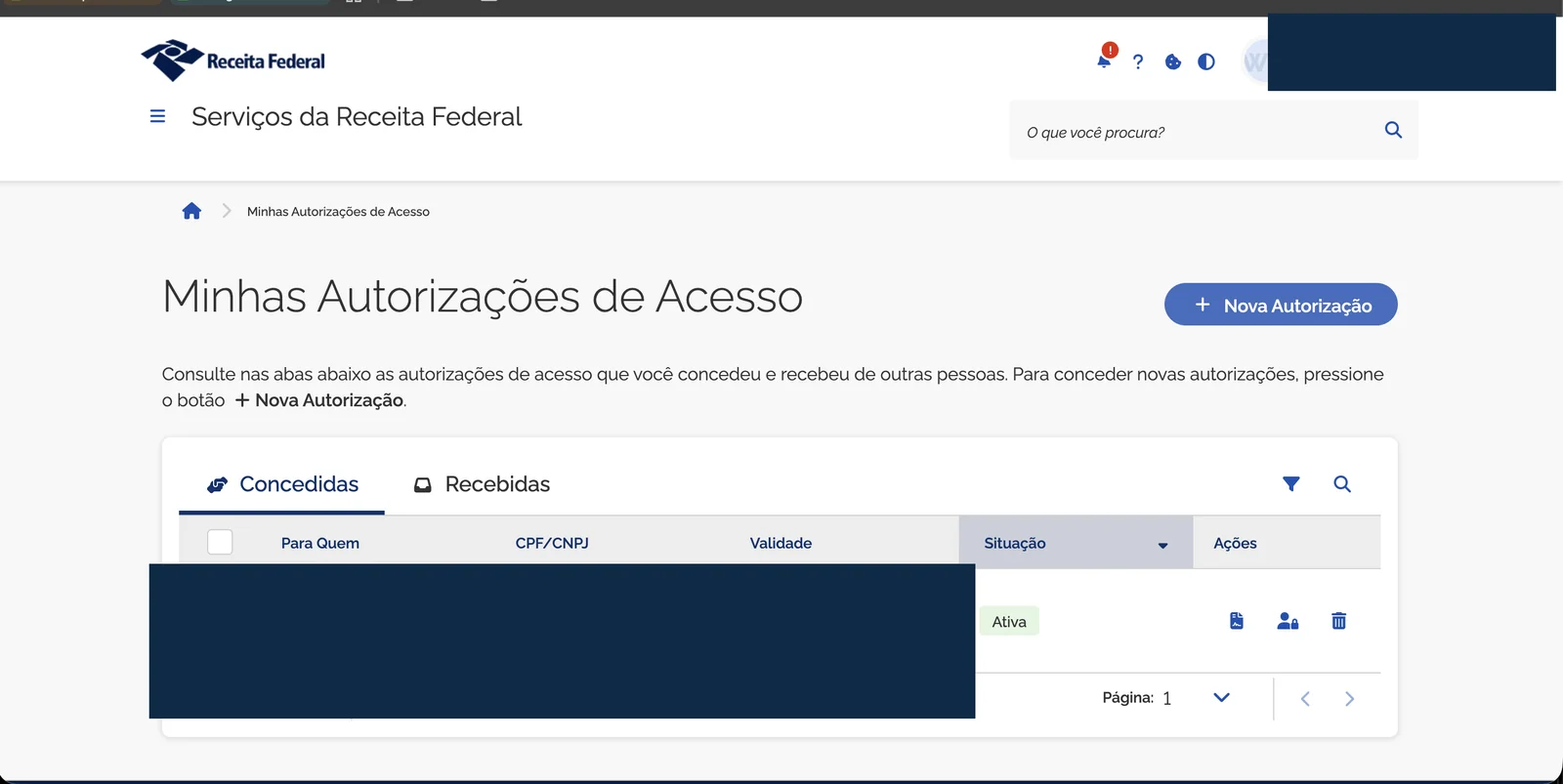Screen dimensions: 1563x784
Task: Click the Ações column header
Action: (x=1235, y=543)
